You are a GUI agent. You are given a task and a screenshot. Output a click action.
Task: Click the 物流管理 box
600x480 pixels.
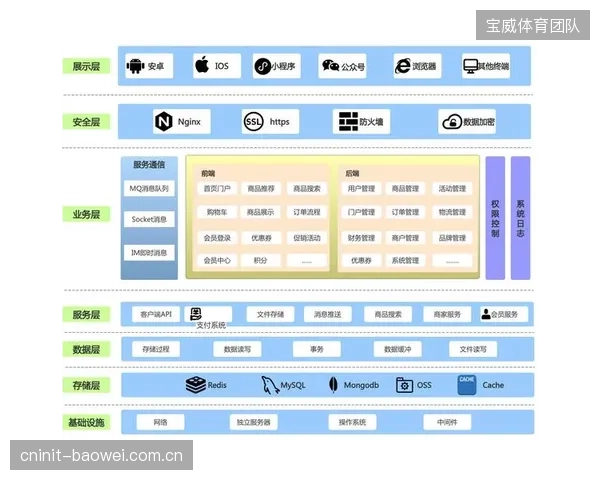click(x=452, y=212)
